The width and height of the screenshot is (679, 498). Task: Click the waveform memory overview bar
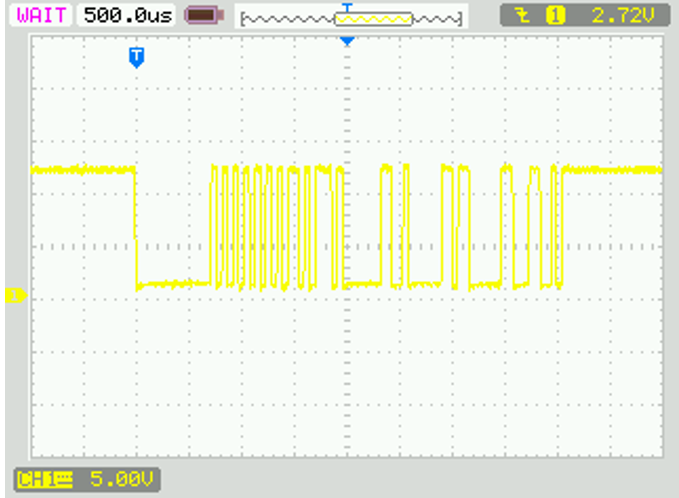point(351,18)
